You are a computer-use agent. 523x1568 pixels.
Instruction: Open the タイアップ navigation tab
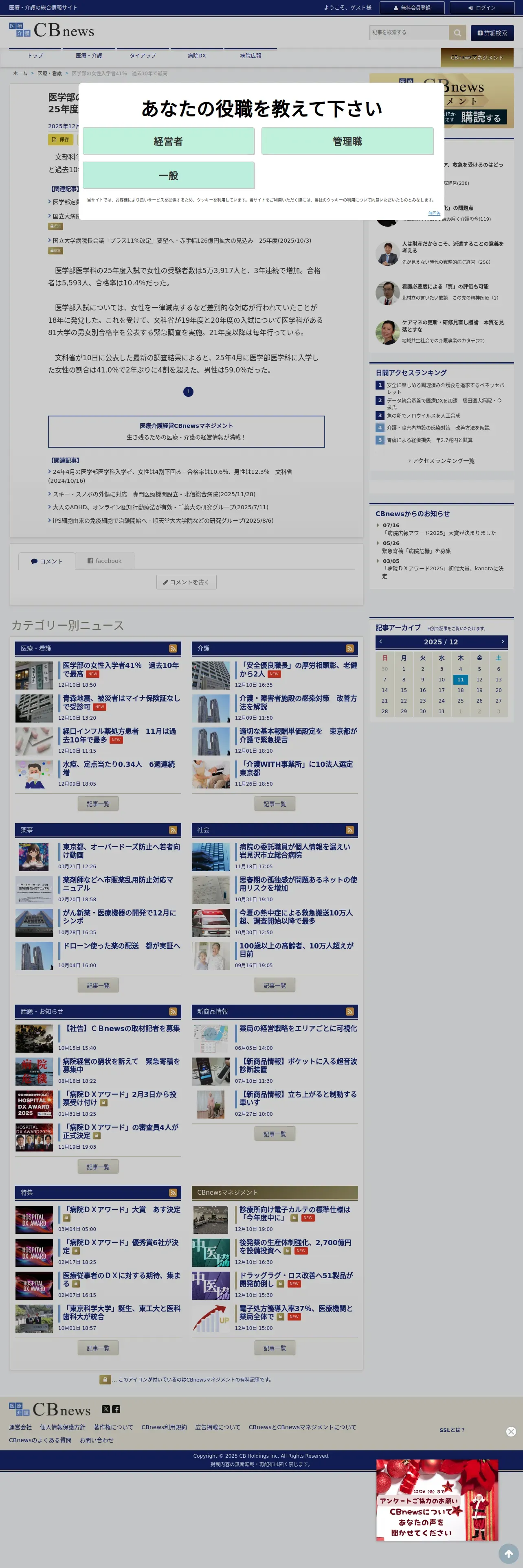pos(143,56)
